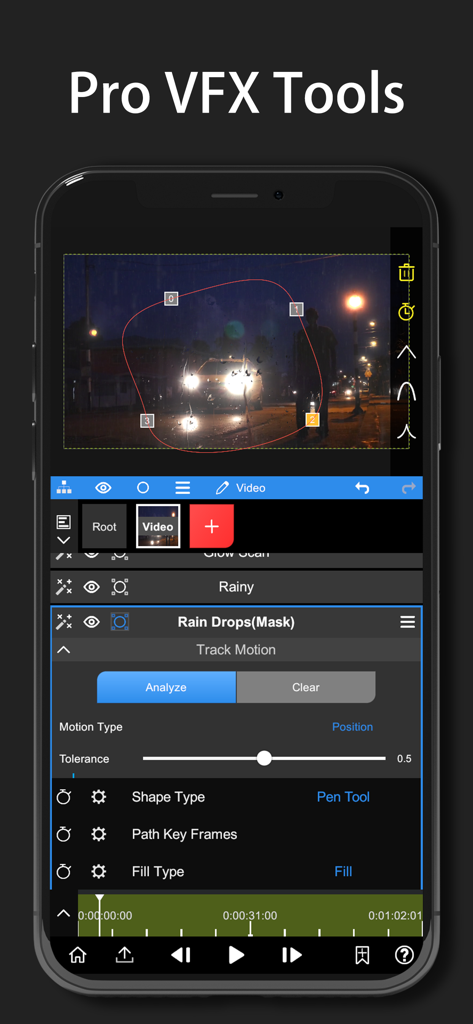Select mask control point 1
Image resolution: width=473 pixels, height=1024 pixels.
[x=297, y=309]
